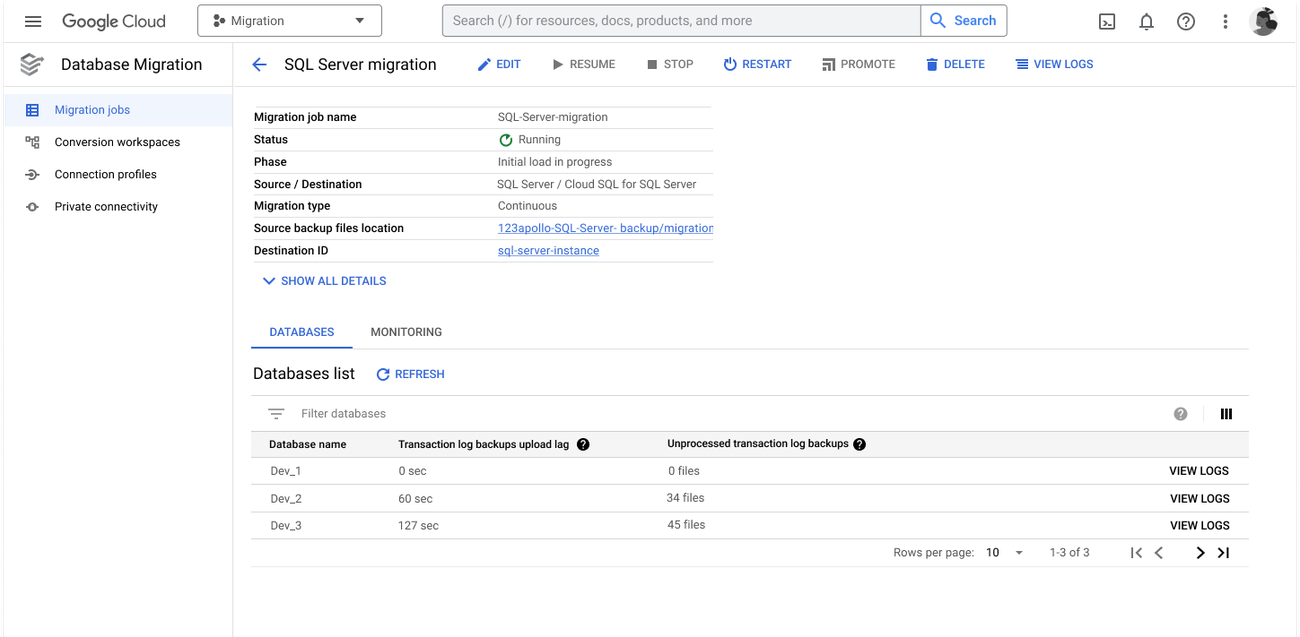
Task: Click the Search button
Action: tap(964, 21)
